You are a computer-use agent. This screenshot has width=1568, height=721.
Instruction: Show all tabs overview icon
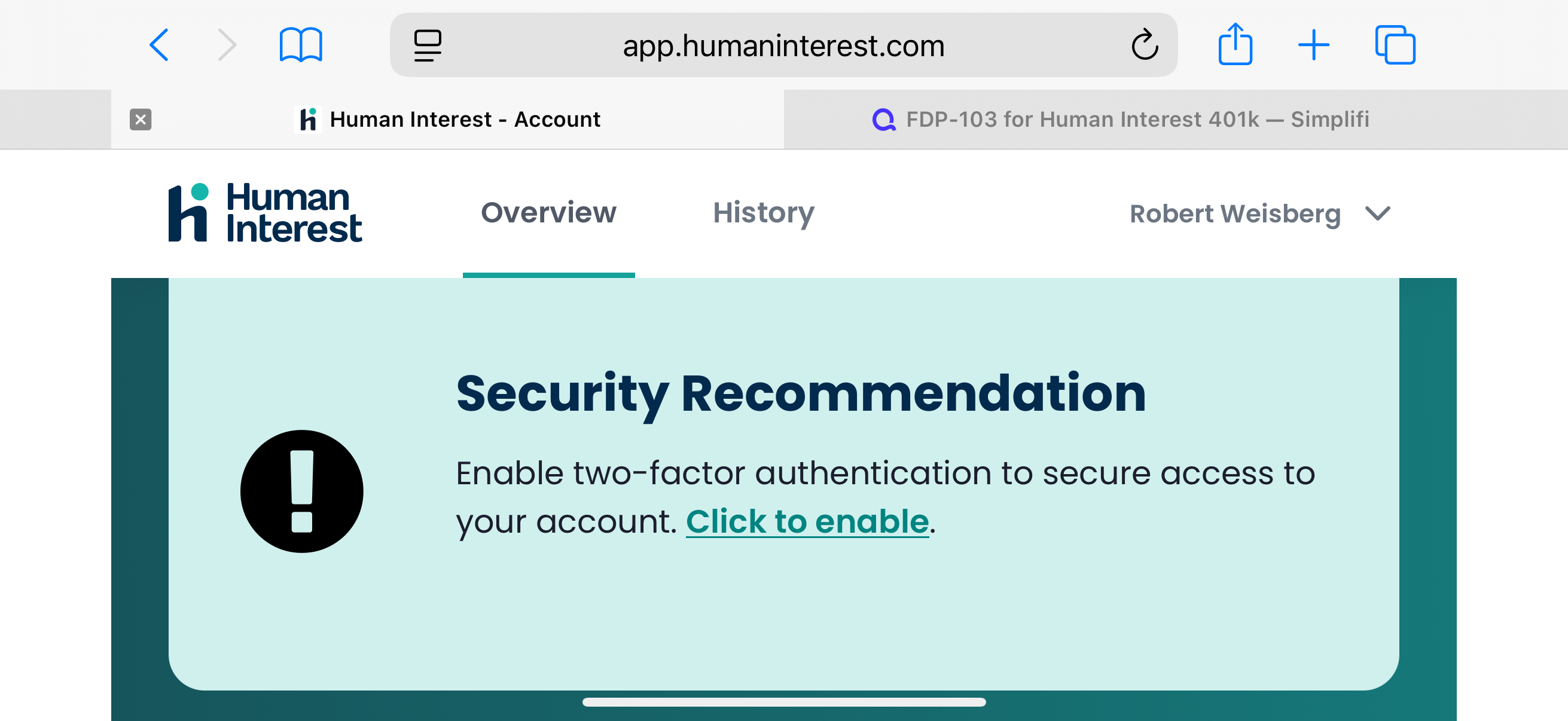coord(1395,45)
